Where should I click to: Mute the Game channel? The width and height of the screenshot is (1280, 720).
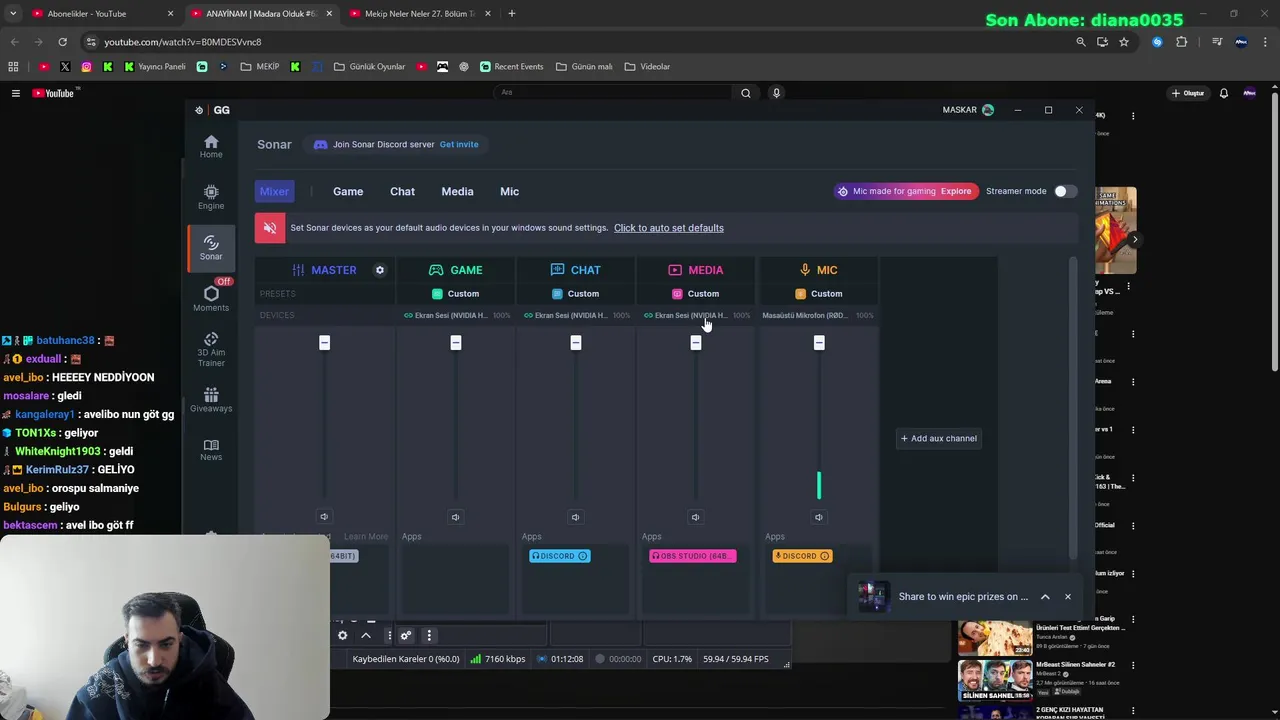455,517
